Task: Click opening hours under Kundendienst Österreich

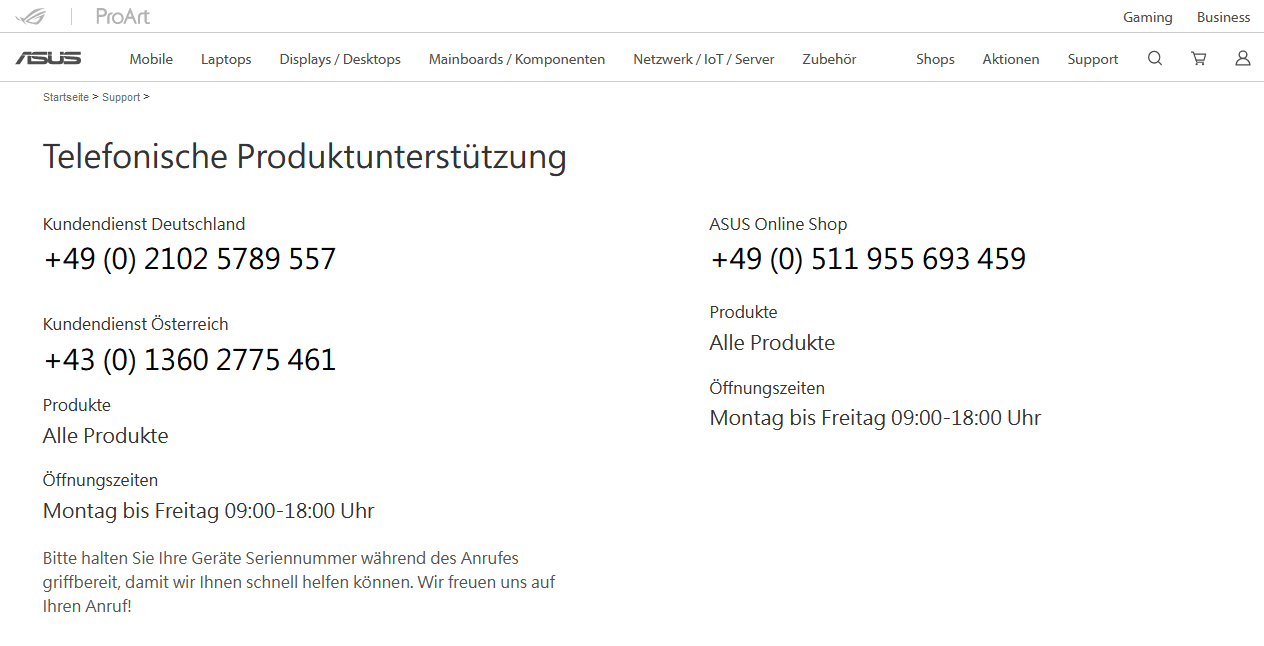Action: (209, 511)
